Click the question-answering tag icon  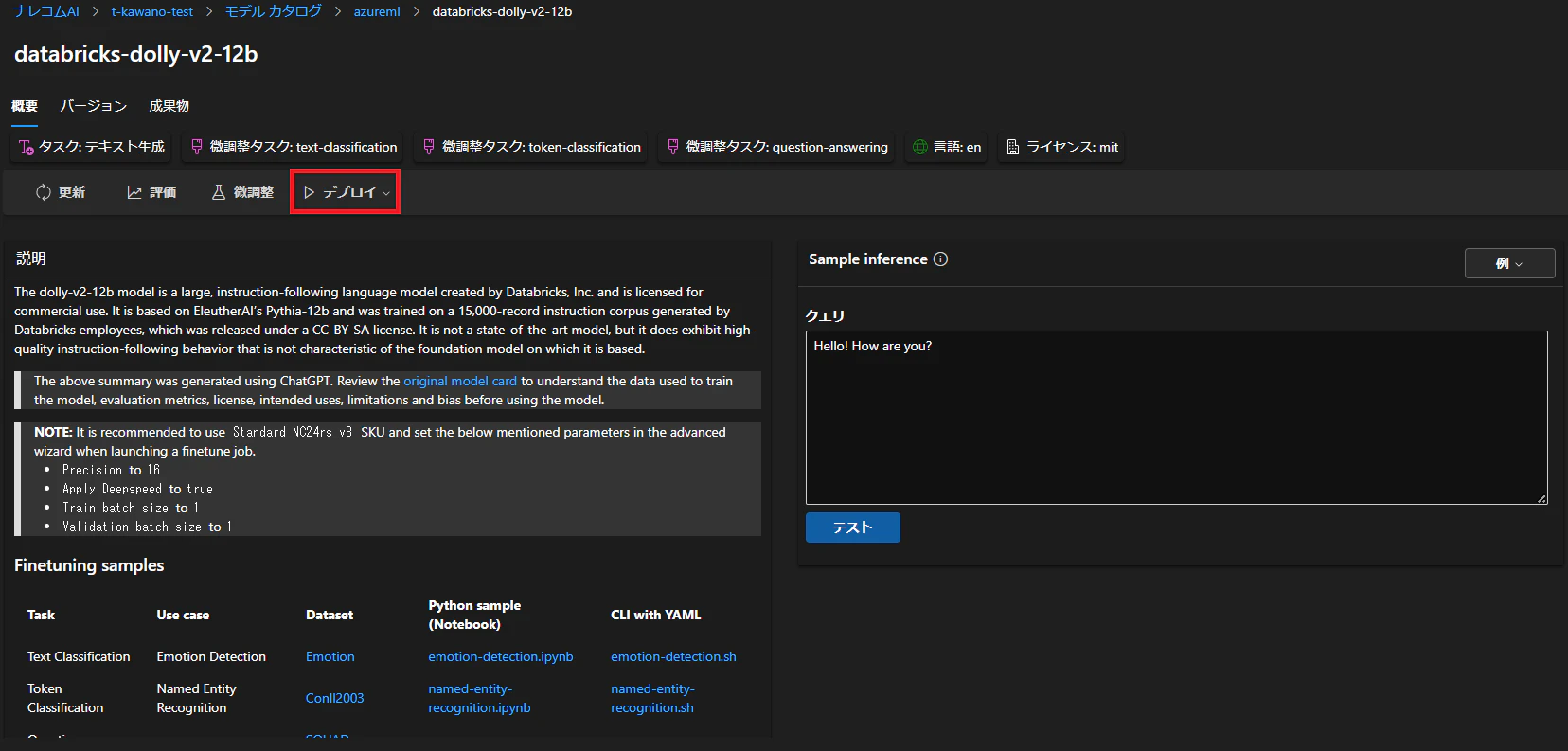pos(673,147)
